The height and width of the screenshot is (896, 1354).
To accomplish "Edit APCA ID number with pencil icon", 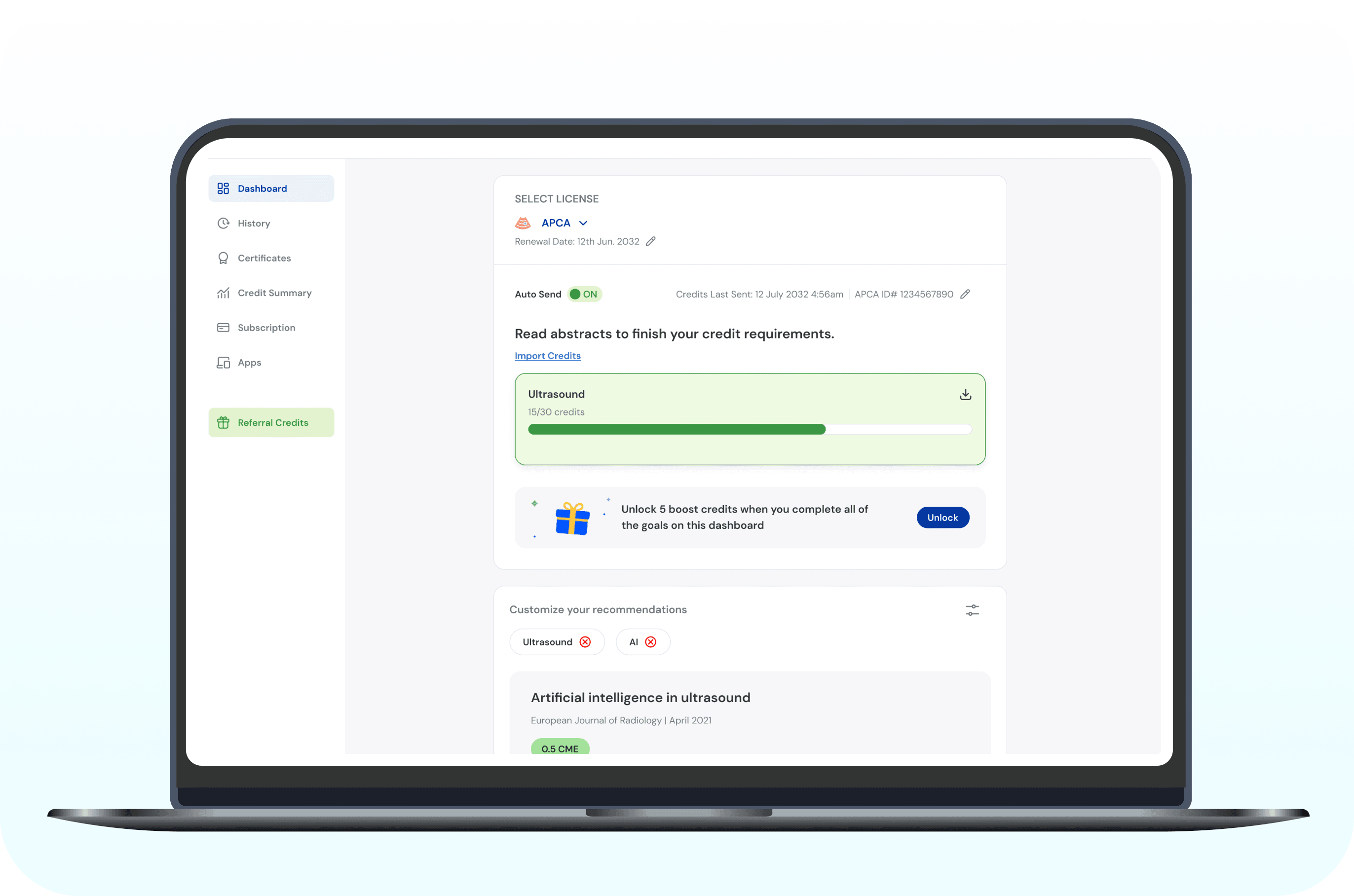I will coord(965,294).
